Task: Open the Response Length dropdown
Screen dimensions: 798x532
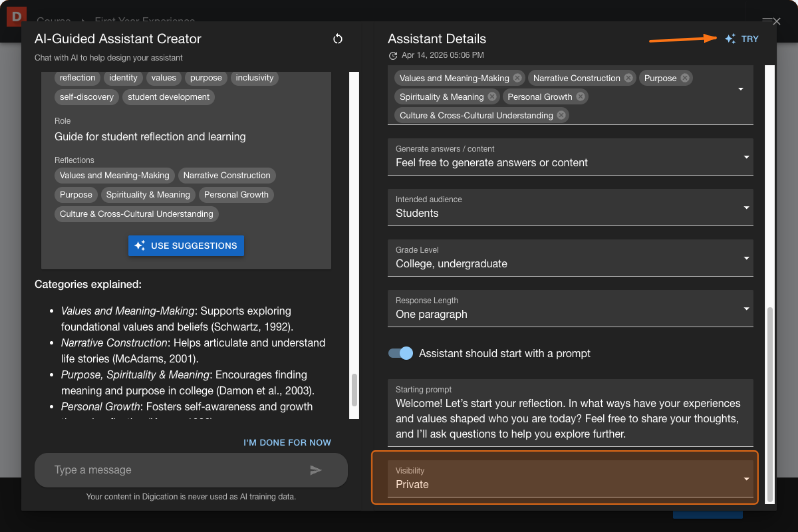Action: (571, 309)
